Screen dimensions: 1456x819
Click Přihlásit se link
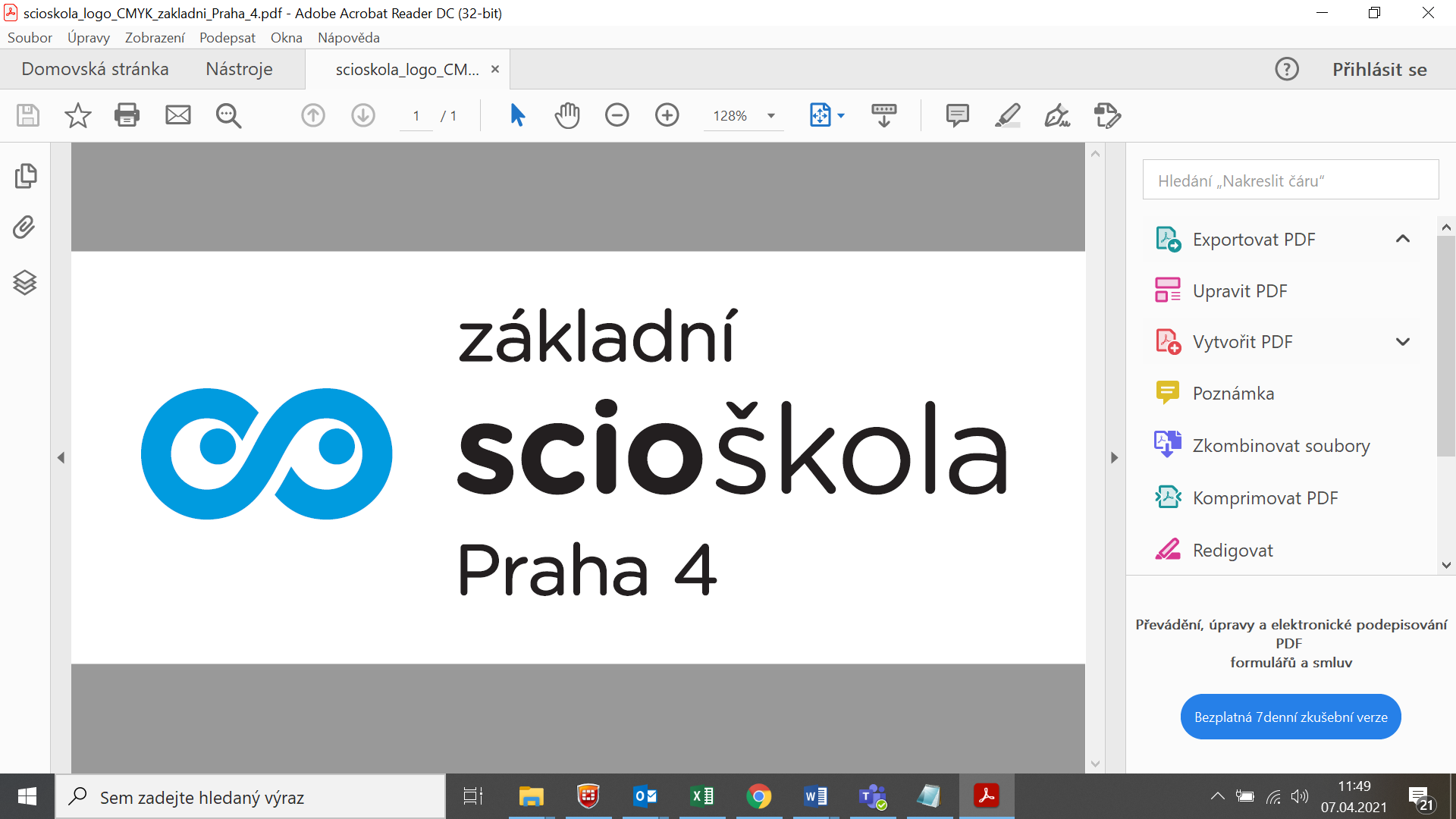[x=1379, y=70]
